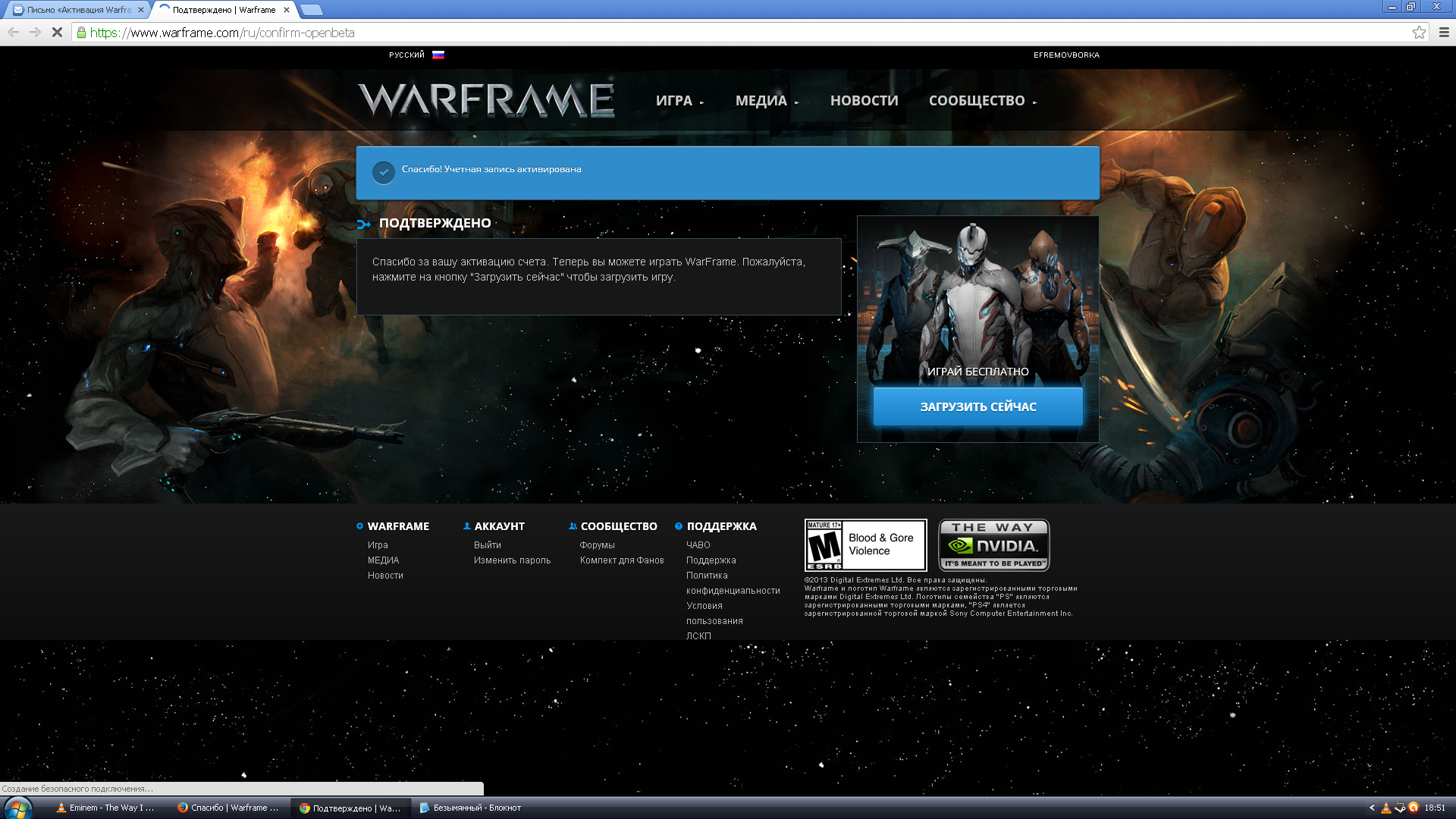Switch to Eminem The Way I taskbar item

(106, 808)
